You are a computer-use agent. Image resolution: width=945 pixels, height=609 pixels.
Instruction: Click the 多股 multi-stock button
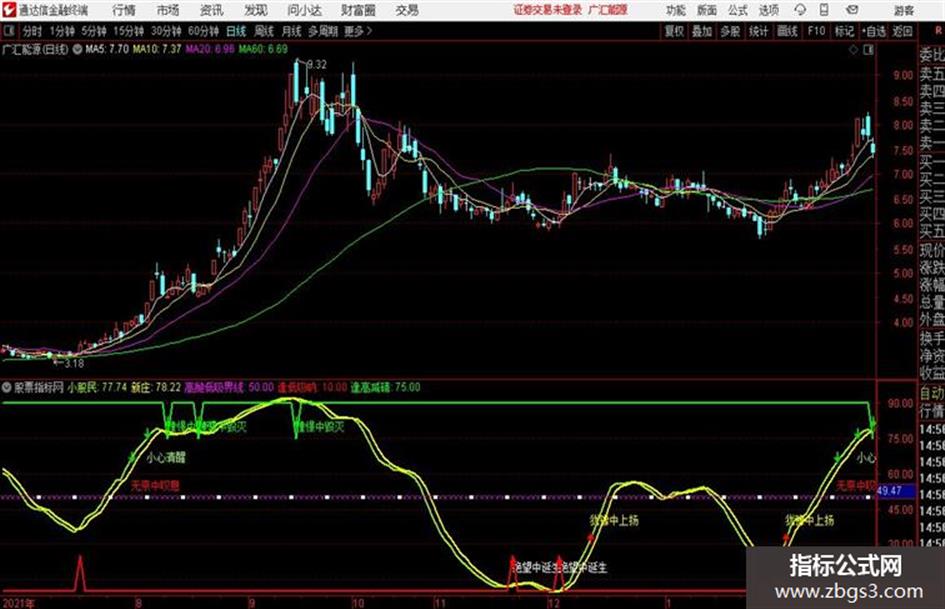point(730,31)
